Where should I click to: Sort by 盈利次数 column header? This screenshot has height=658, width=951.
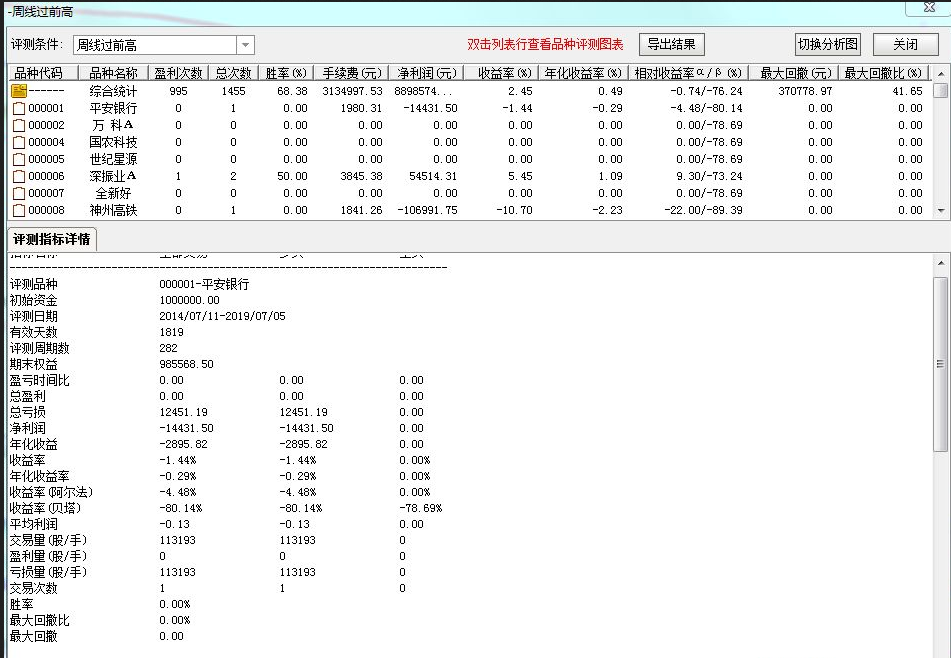[178, 73]
